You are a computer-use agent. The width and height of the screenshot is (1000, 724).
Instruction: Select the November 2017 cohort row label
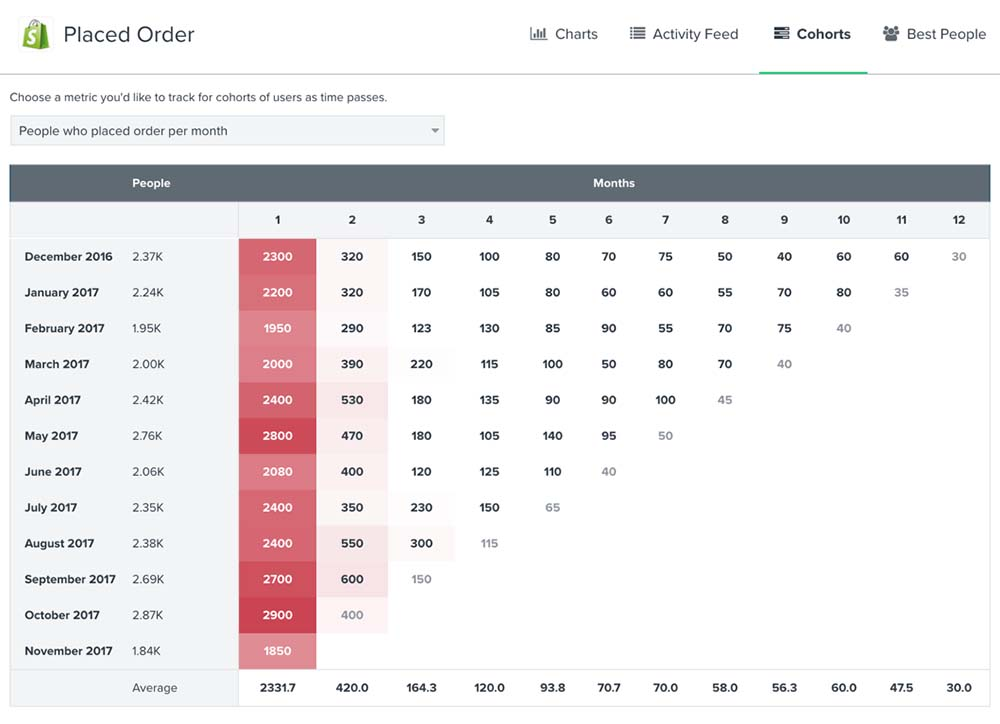click(68, 651)
